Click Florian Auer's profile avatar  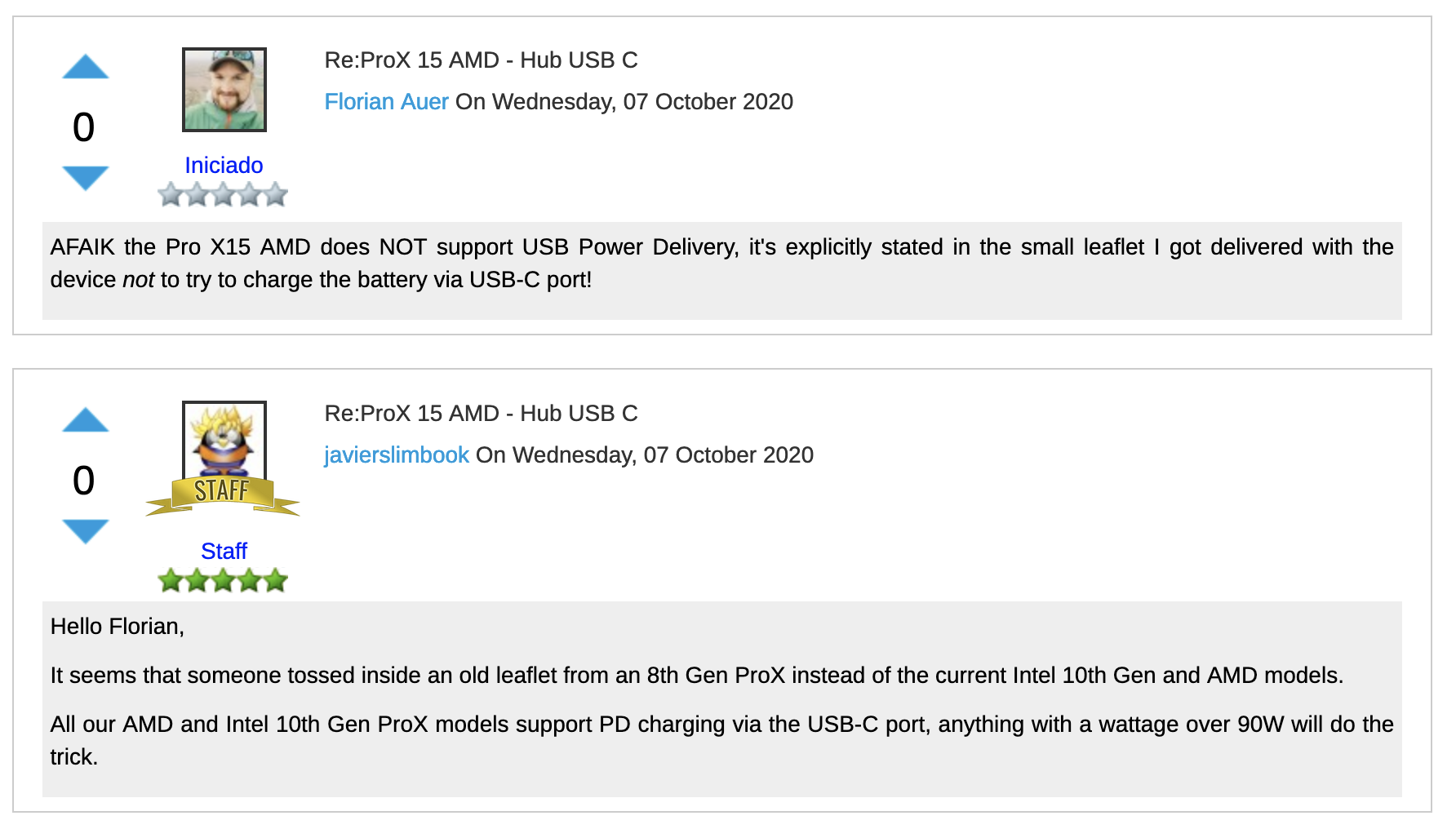224,91
